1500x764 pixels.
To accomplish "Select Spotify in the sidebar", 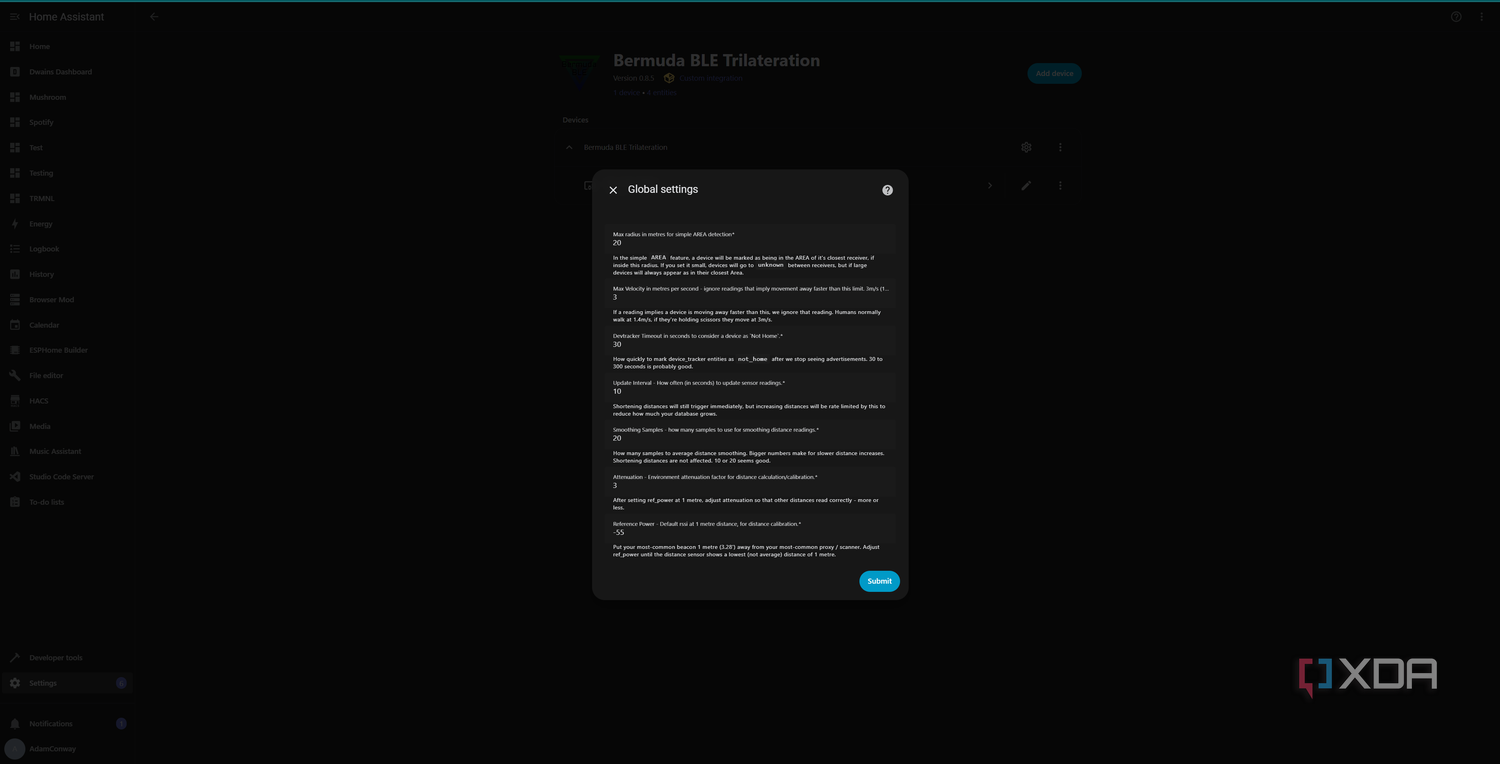I will point(66,122).
